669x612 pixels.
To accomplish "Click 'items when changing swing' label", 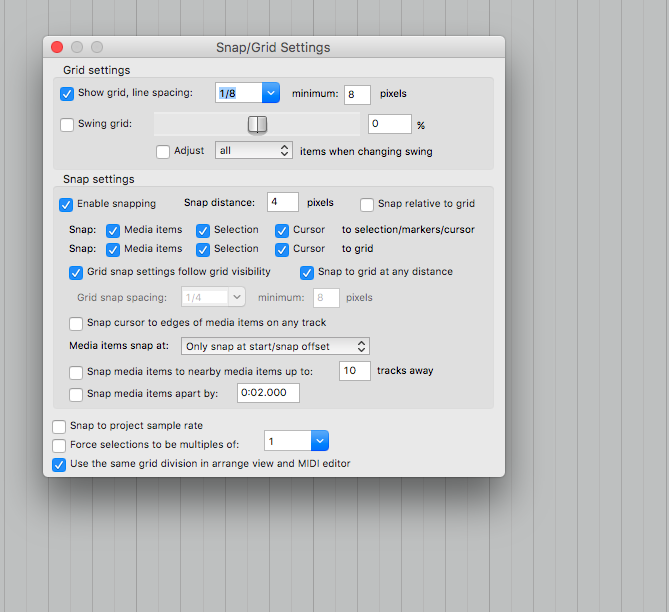I will coord(366,152).
